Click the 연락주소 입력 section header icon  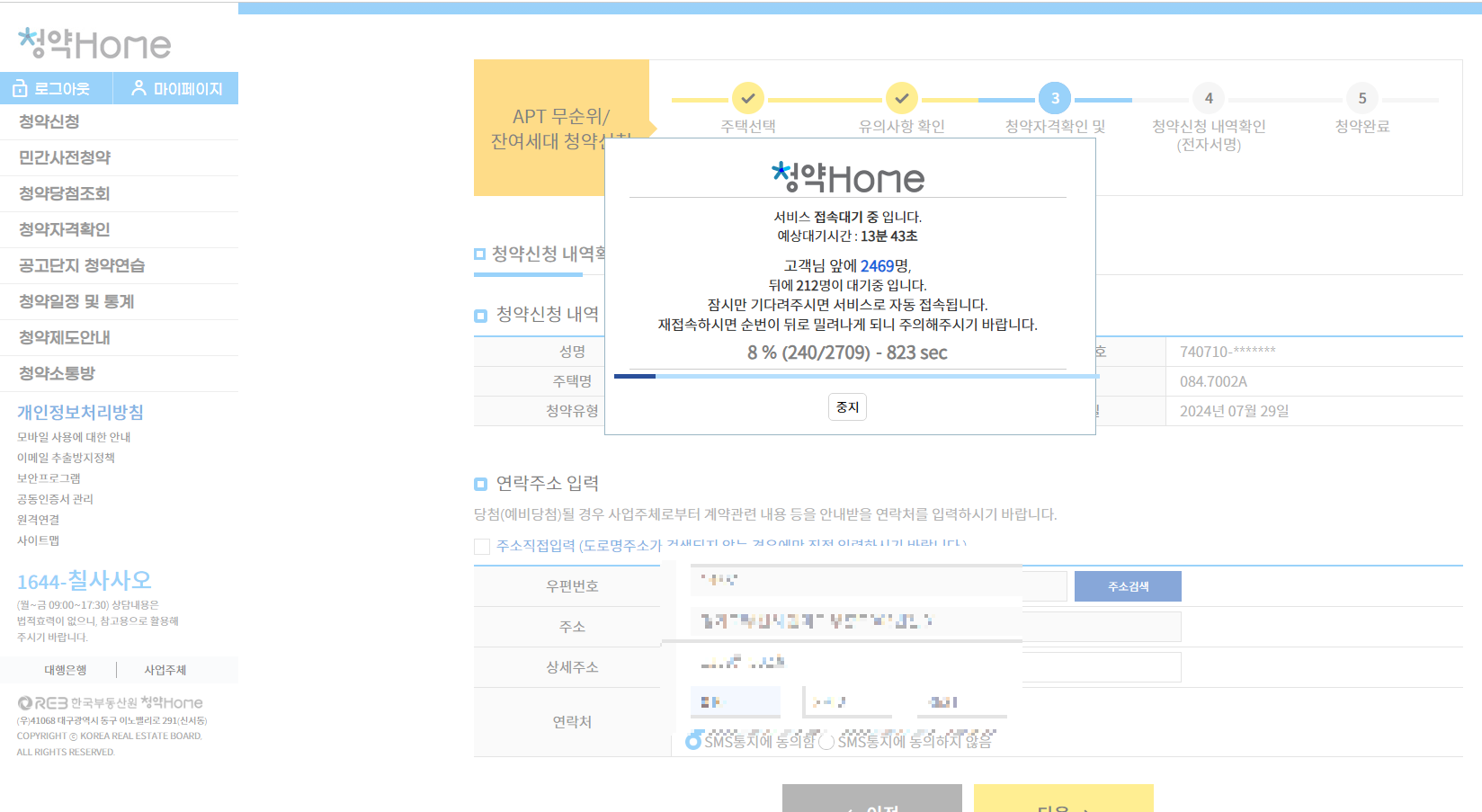click(x=480, y=484)
